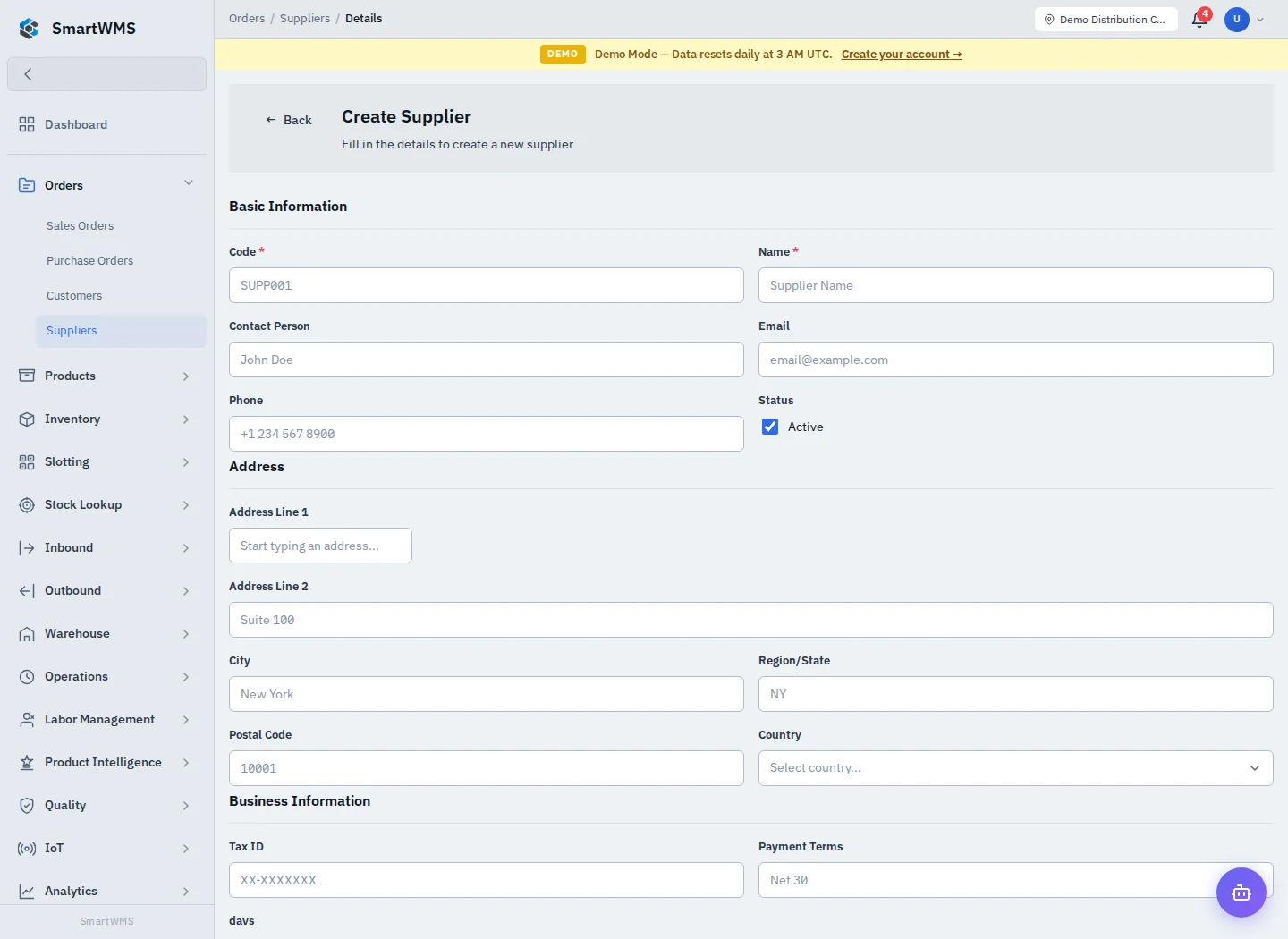Click the Dashboard grid icon
Image resolution: width=1288 pixels, height=939 pixels.
pos(27,124)
